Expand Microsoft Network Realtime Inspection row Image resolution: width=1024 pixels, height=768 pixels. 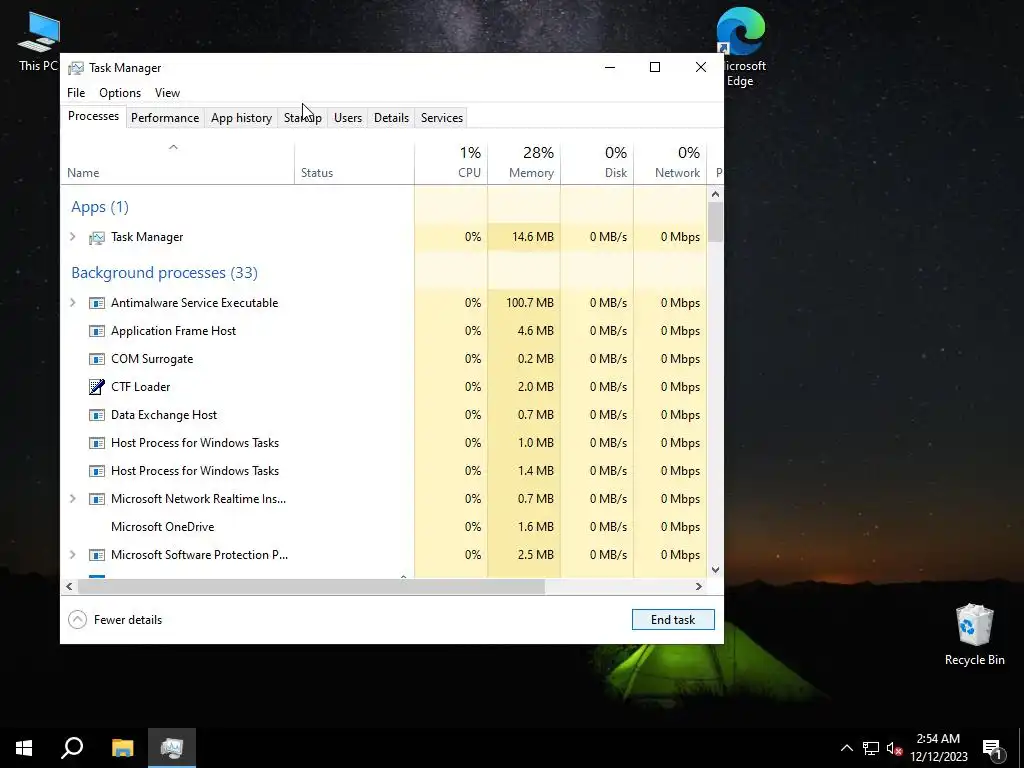72,499
